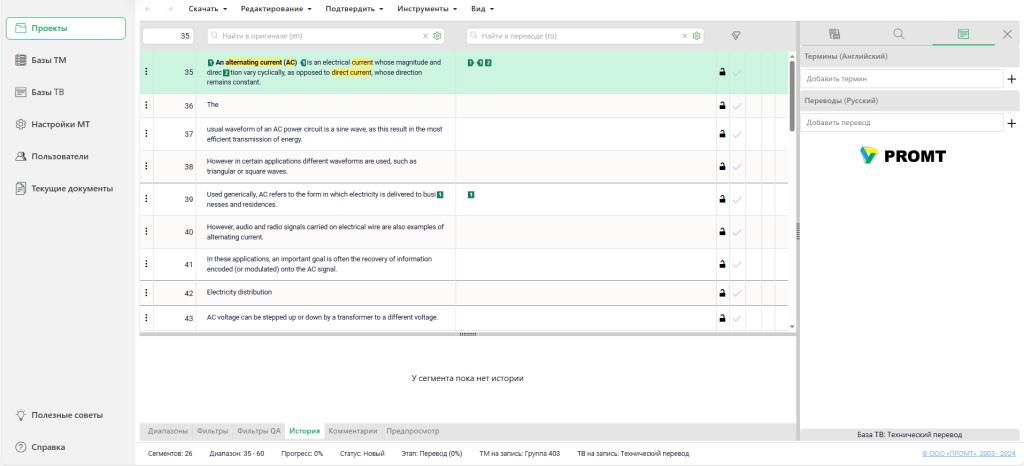The height and width of the screenshot is (466, 1024).
Task: Click the filter icon above the segments
Action: click(x=735, y=35)
